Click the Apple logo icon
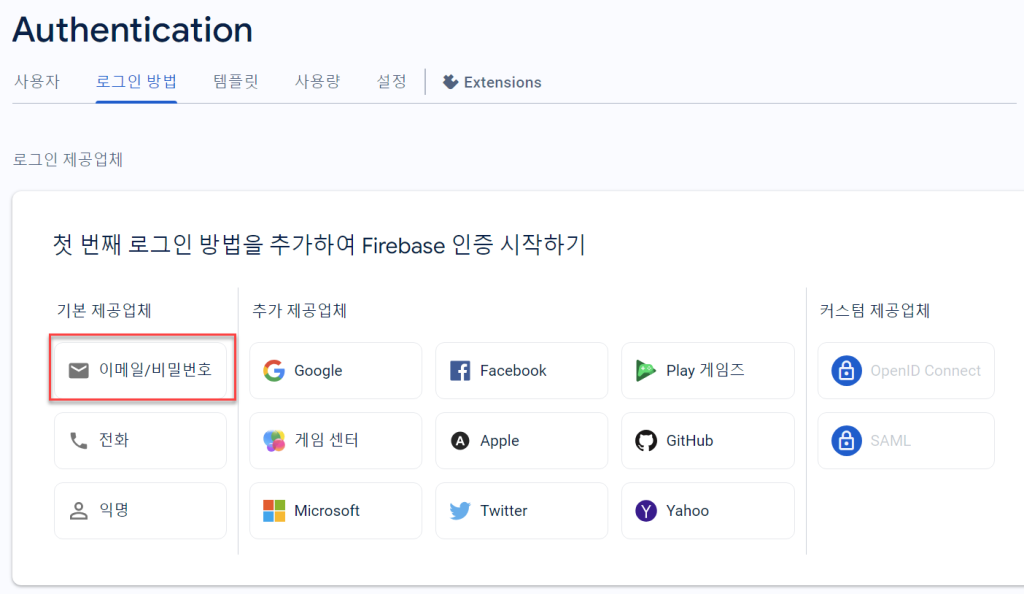 [x=460, y=441]
